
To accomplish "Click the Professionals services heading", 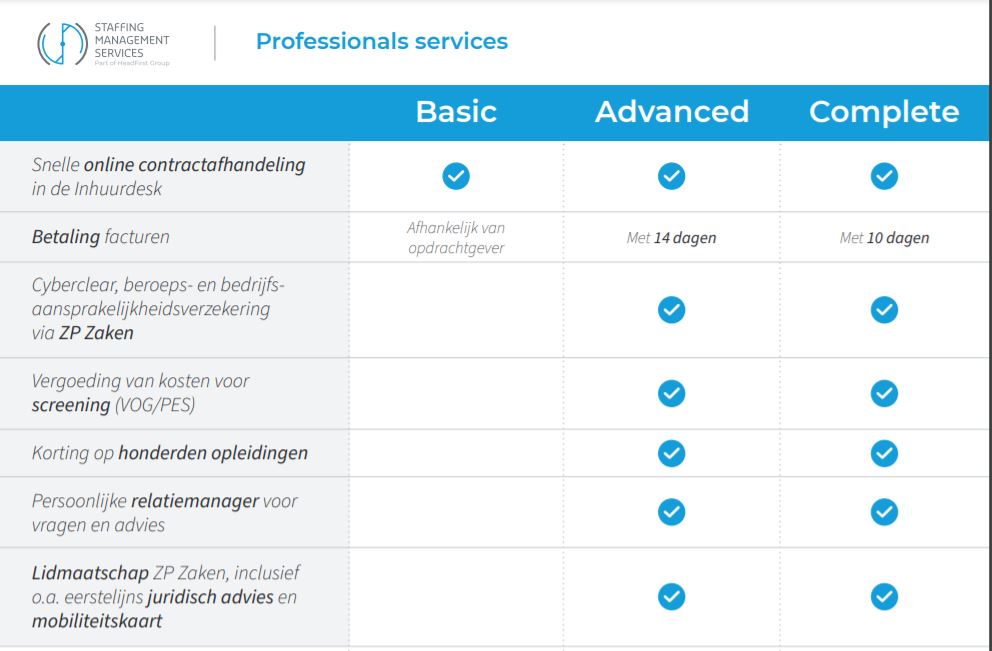I will 381,41.
